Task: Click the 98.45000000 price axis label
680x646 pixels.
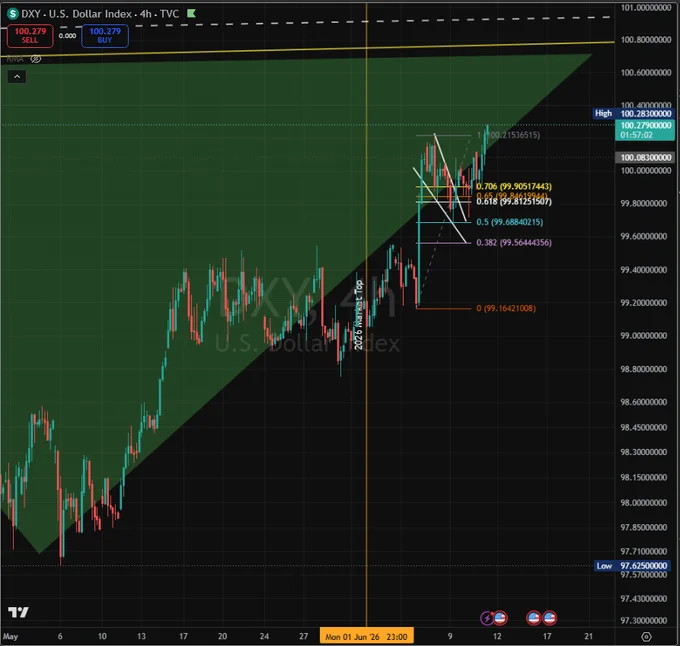Action: [644, 427]
